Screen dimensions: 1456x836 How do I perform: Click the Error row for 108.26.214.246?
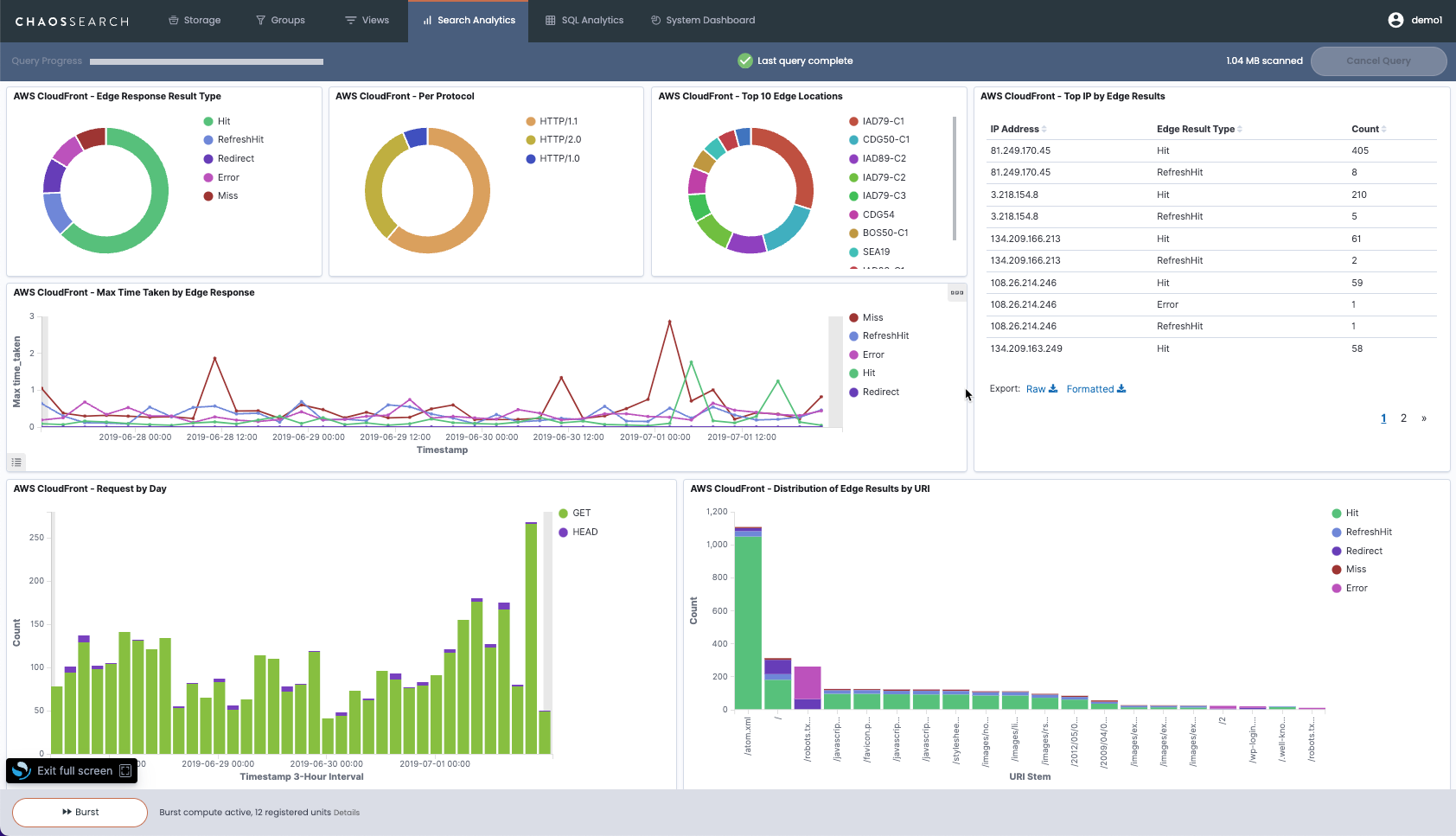click(x=1213, y=304)
